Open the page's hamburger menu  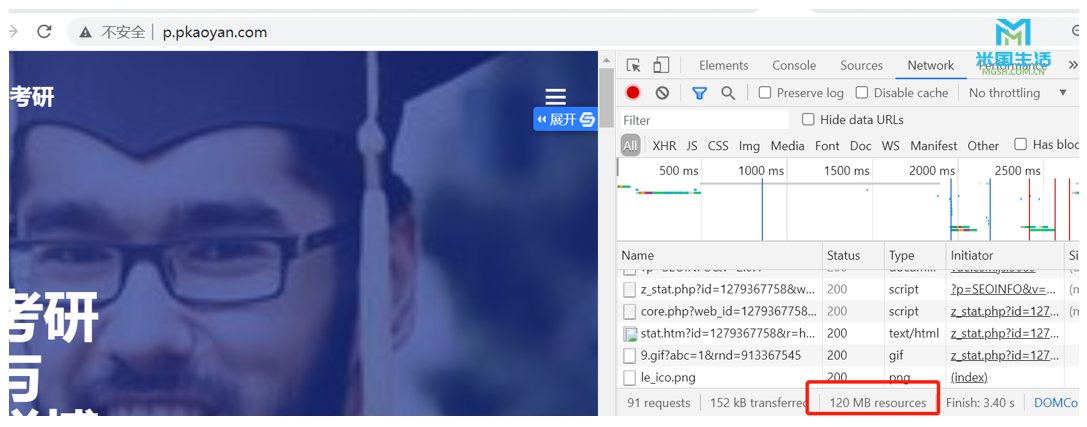pyautogui.click(x=555, y=96)
